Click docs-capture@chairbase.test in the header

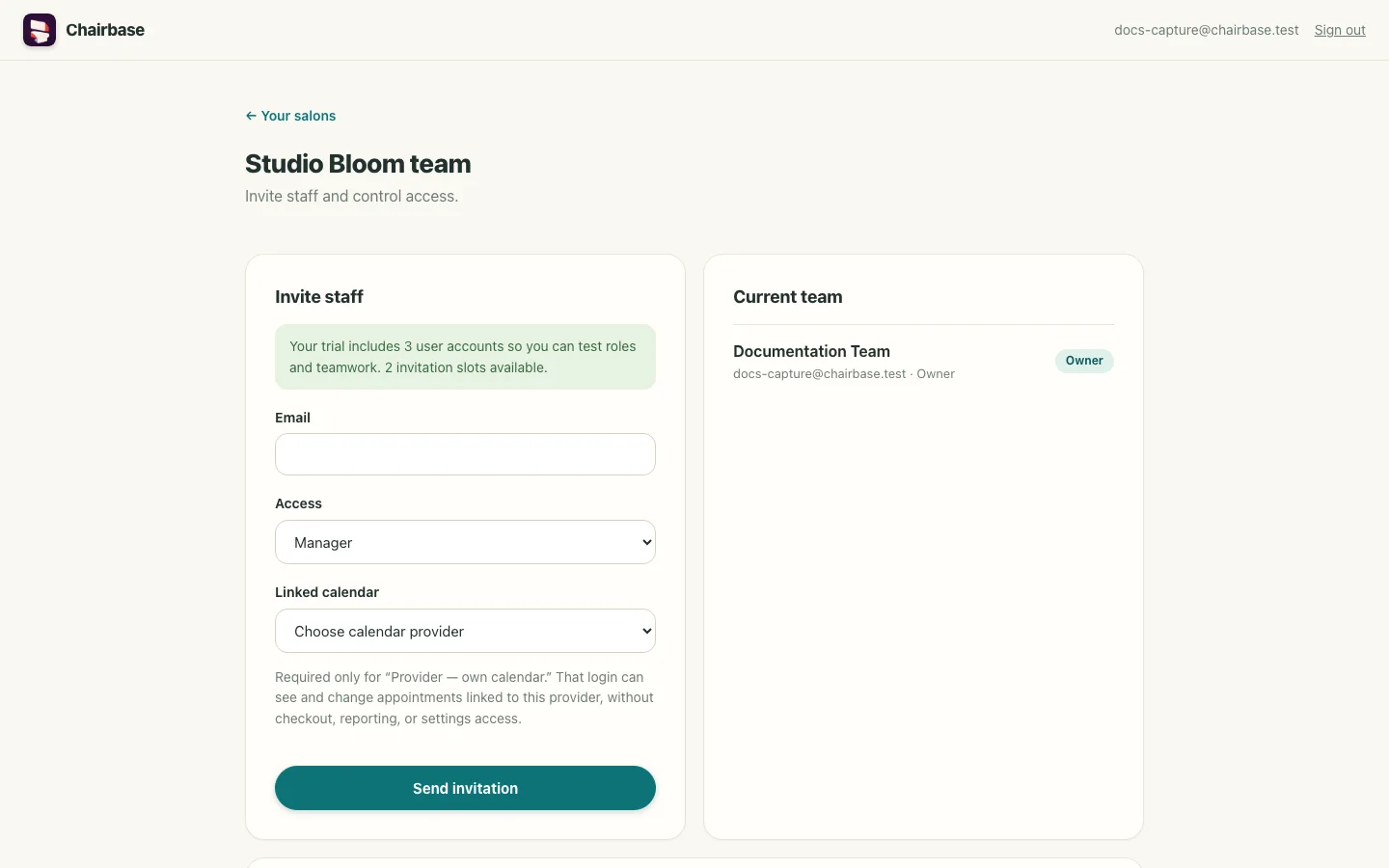point(1207,30)
